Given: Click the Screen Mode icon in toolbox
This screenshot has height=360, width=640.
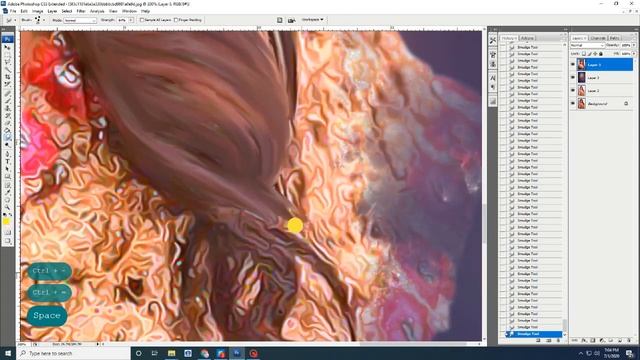Looking at the screenshot, I should (8, 241).
